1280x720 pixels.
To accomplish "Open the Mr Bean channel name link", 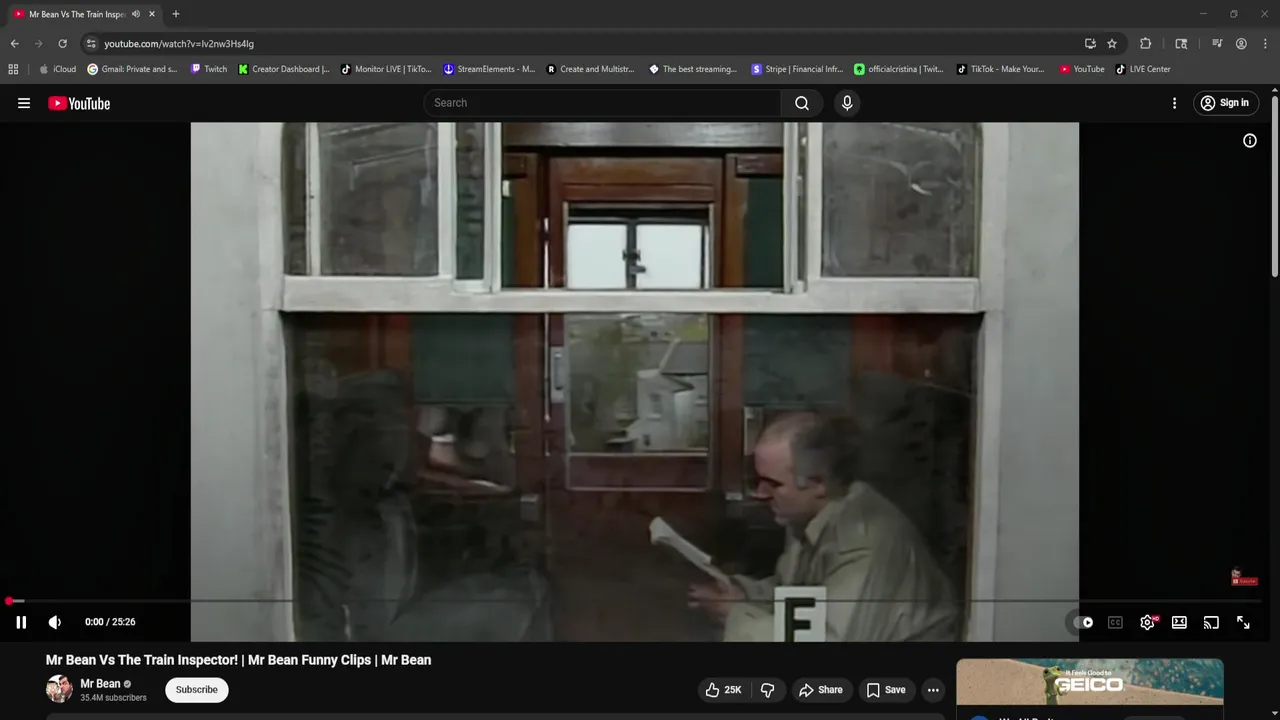I will [100, 684].
